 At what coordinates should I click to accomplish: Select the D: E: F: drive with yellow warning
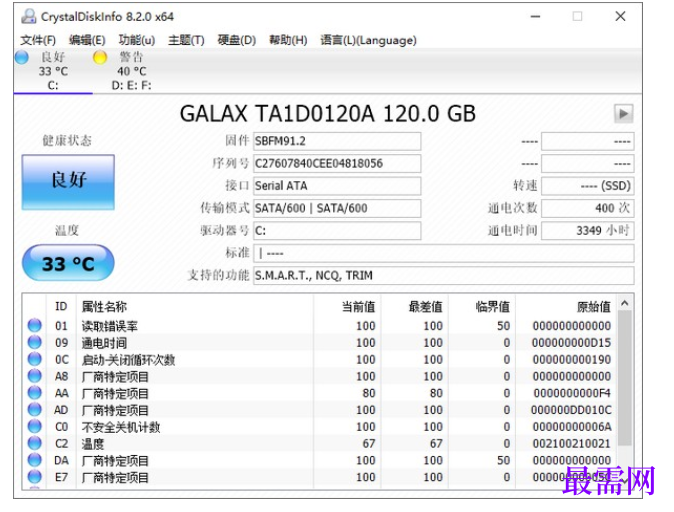point(131,71)
